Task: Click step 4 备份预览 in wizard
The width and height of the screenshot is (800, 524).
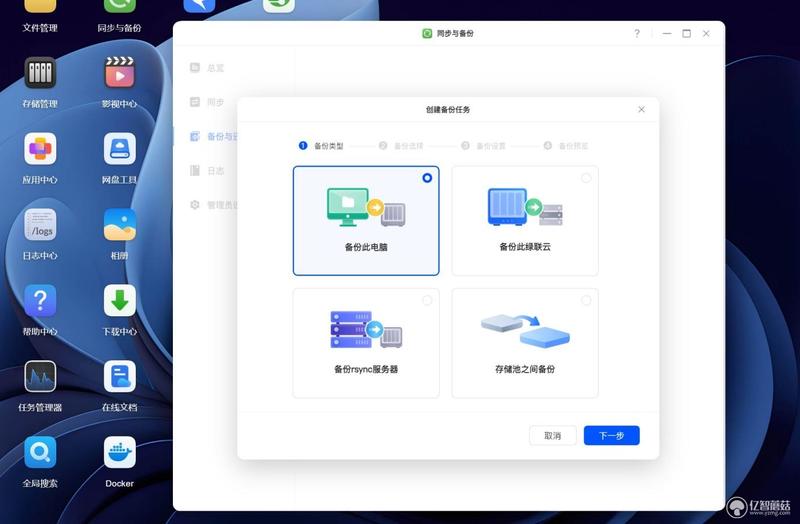Action: click(566, 146)
